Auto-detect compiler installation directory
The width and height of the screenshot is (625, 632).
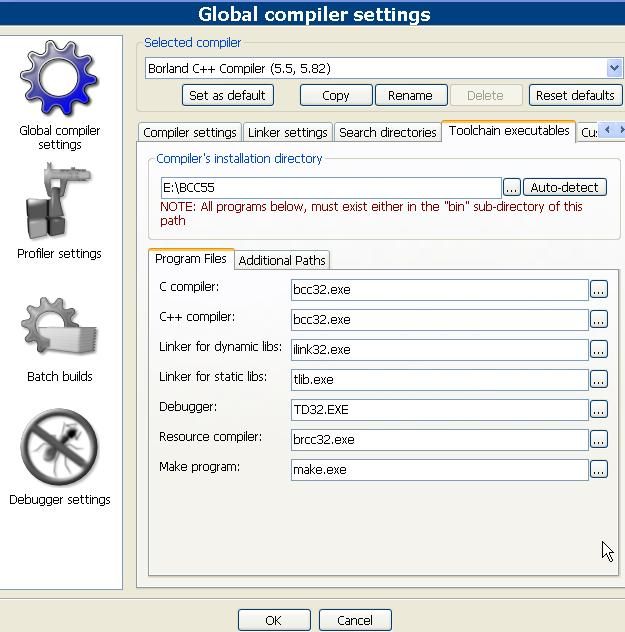[565, 187]
